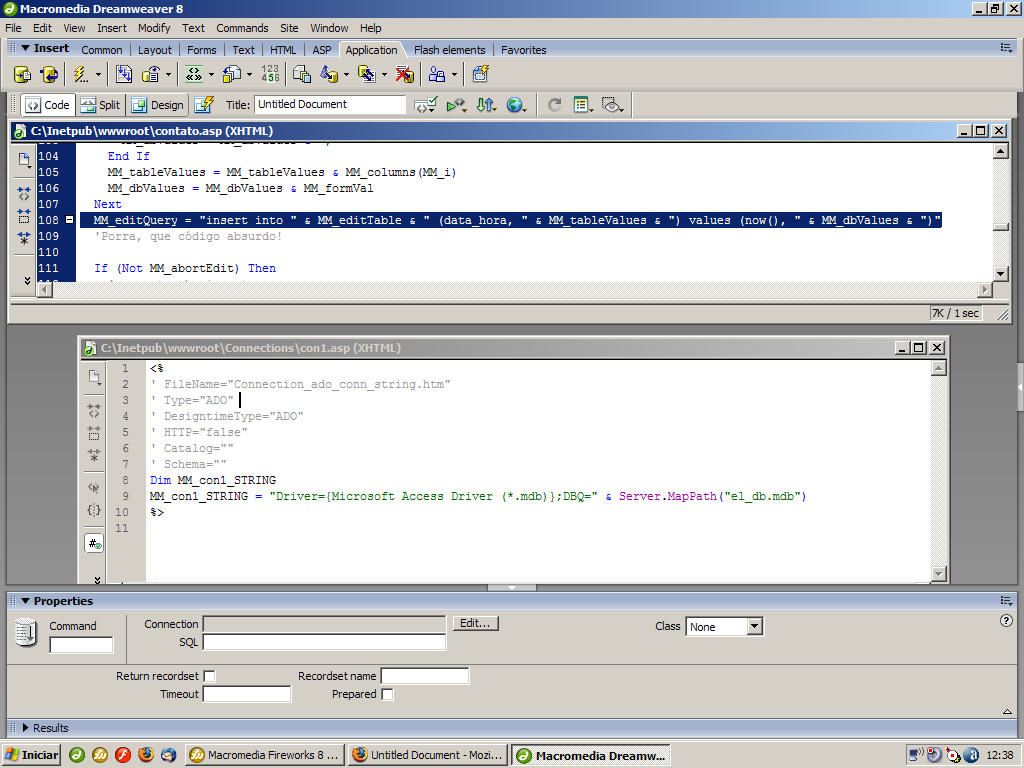Switch to Untitled Document Mozilla taskbar button
This screenshot has height=768, width=1024.
(428, 756)
